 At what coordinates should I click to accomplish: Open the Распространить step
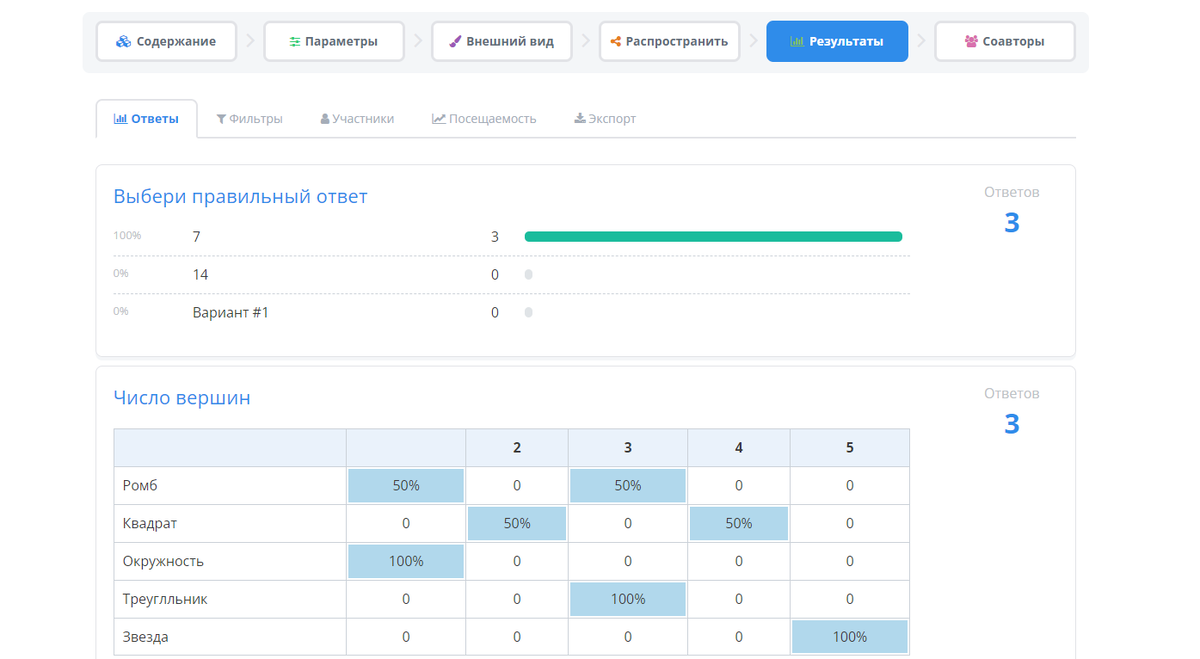(x=670, y=42)
